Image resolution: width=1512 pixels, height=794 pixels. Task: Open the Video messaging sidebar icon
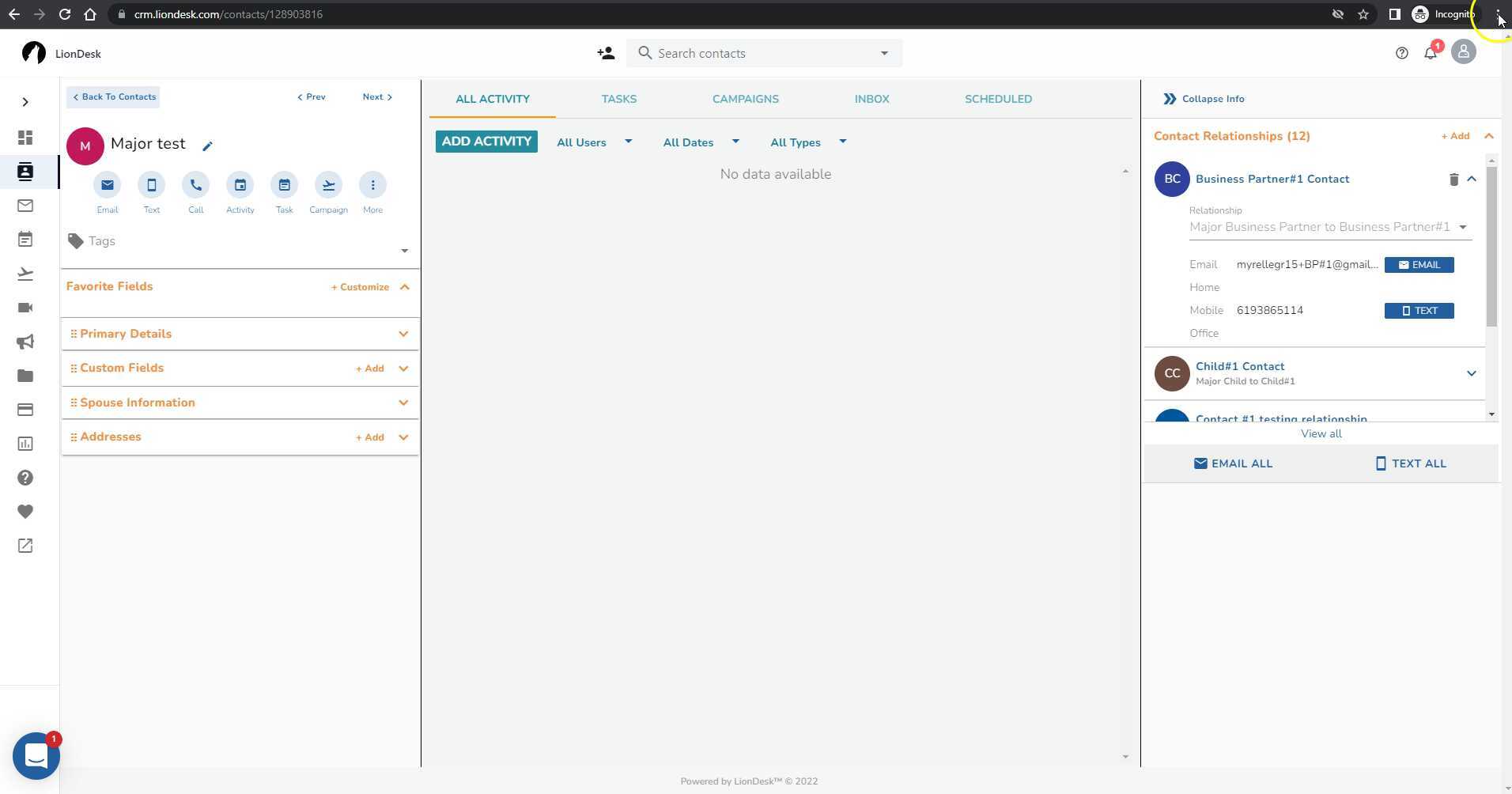tap(25, 307)
